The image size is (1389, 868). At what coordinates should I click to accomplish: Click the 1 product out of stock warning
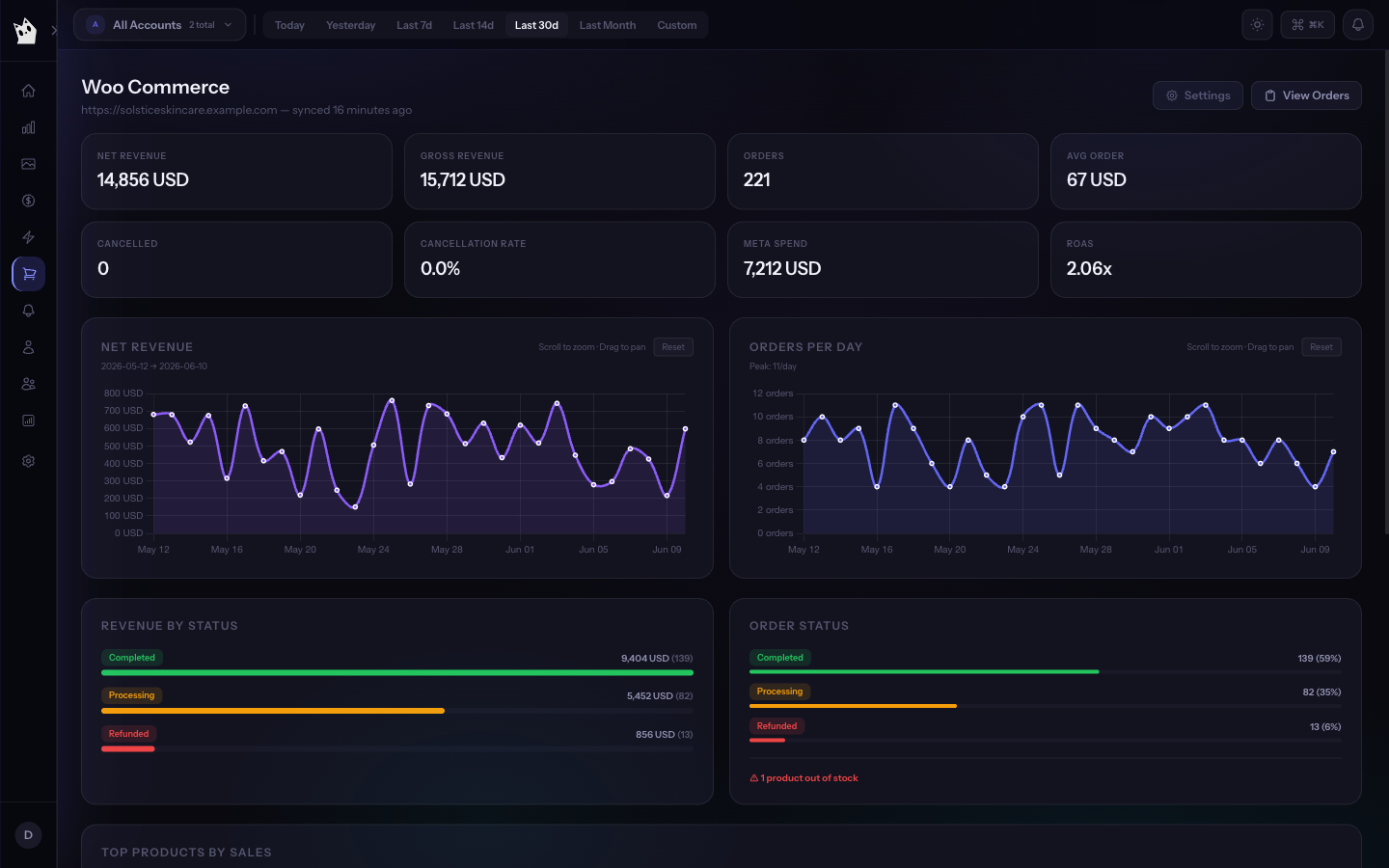[x=803, y=778]
